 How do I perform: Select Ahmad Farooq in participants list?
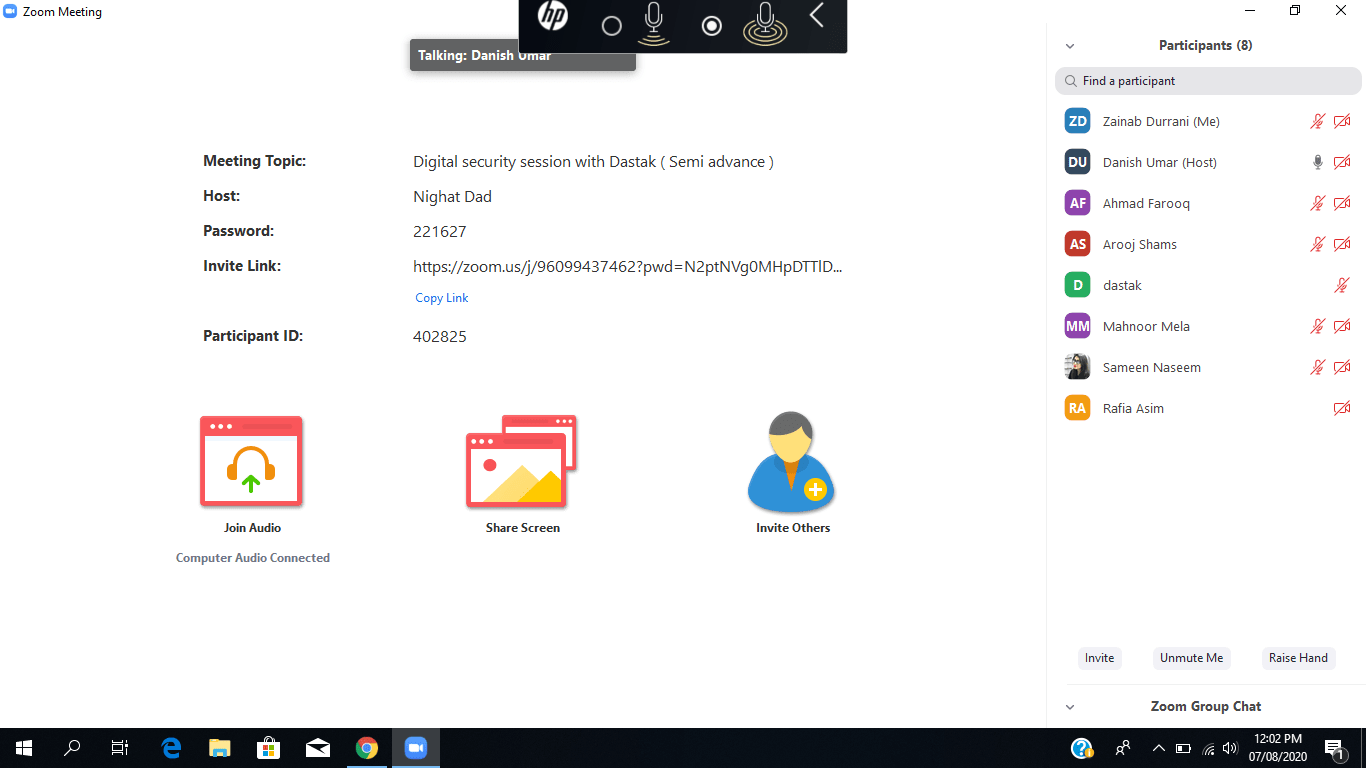[1146, 203]
